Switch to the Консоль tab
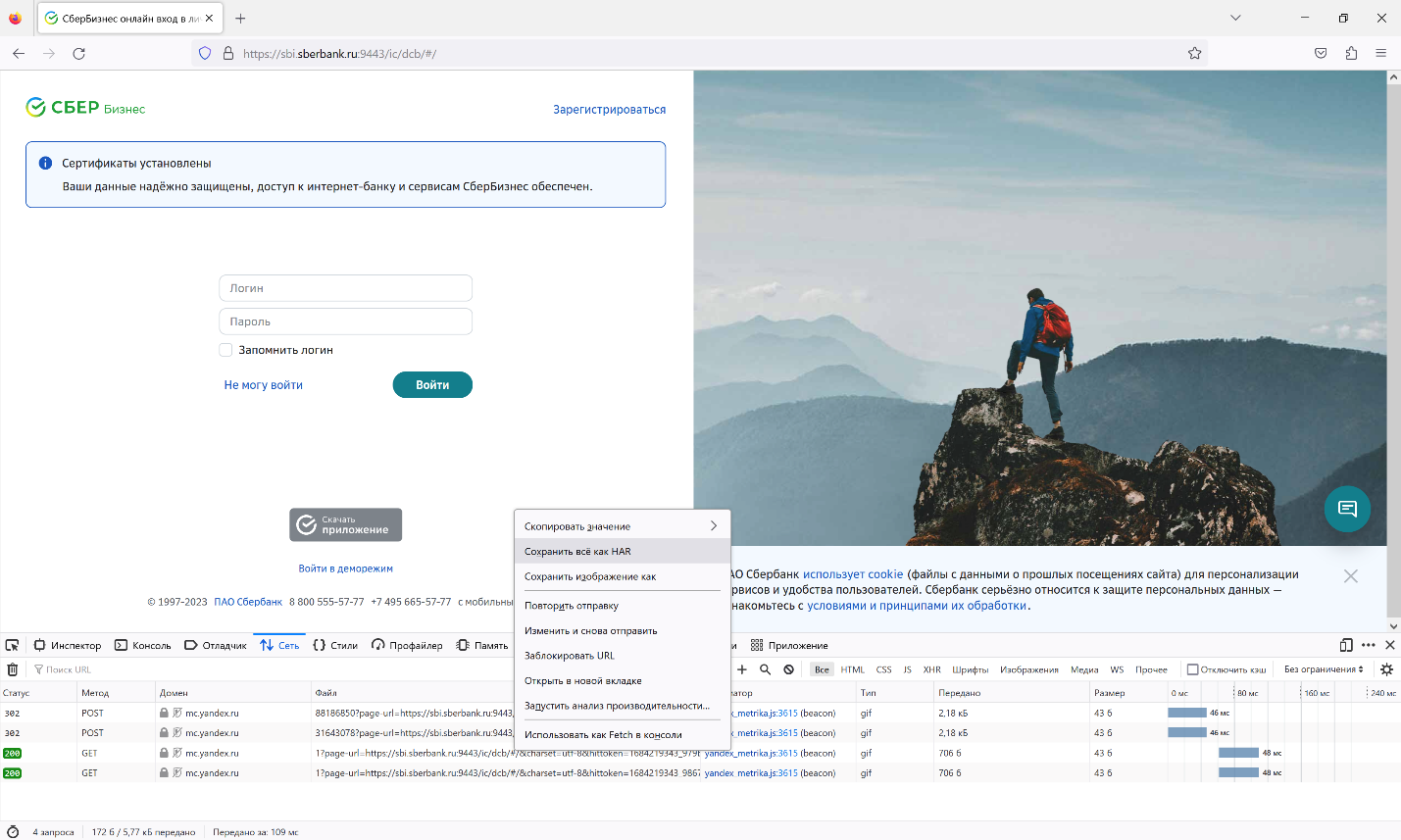1401x840 pixels. [x=143, y=645]
